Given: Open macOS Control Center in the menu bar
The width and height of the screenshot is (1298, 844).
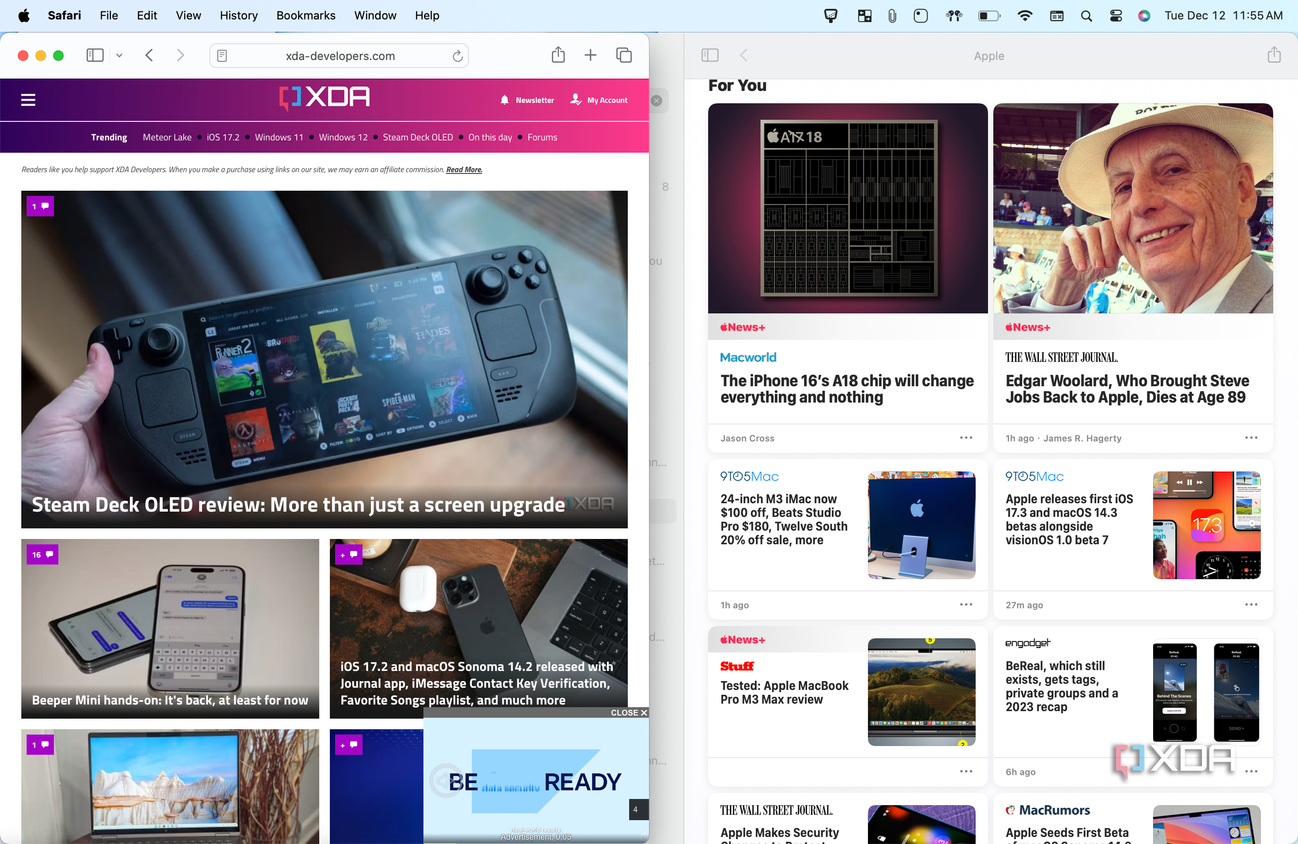Looking at the screenshot, I should pyautogui.click(x=1117, y=16).
